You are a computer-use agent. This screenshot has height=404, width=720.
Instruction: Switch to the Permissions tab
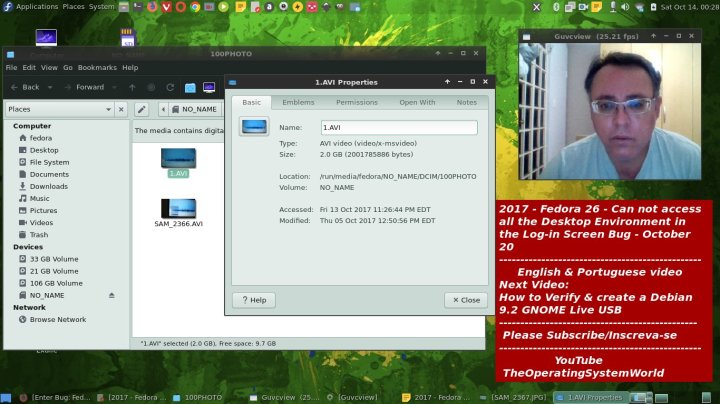[x=357, y=102]
